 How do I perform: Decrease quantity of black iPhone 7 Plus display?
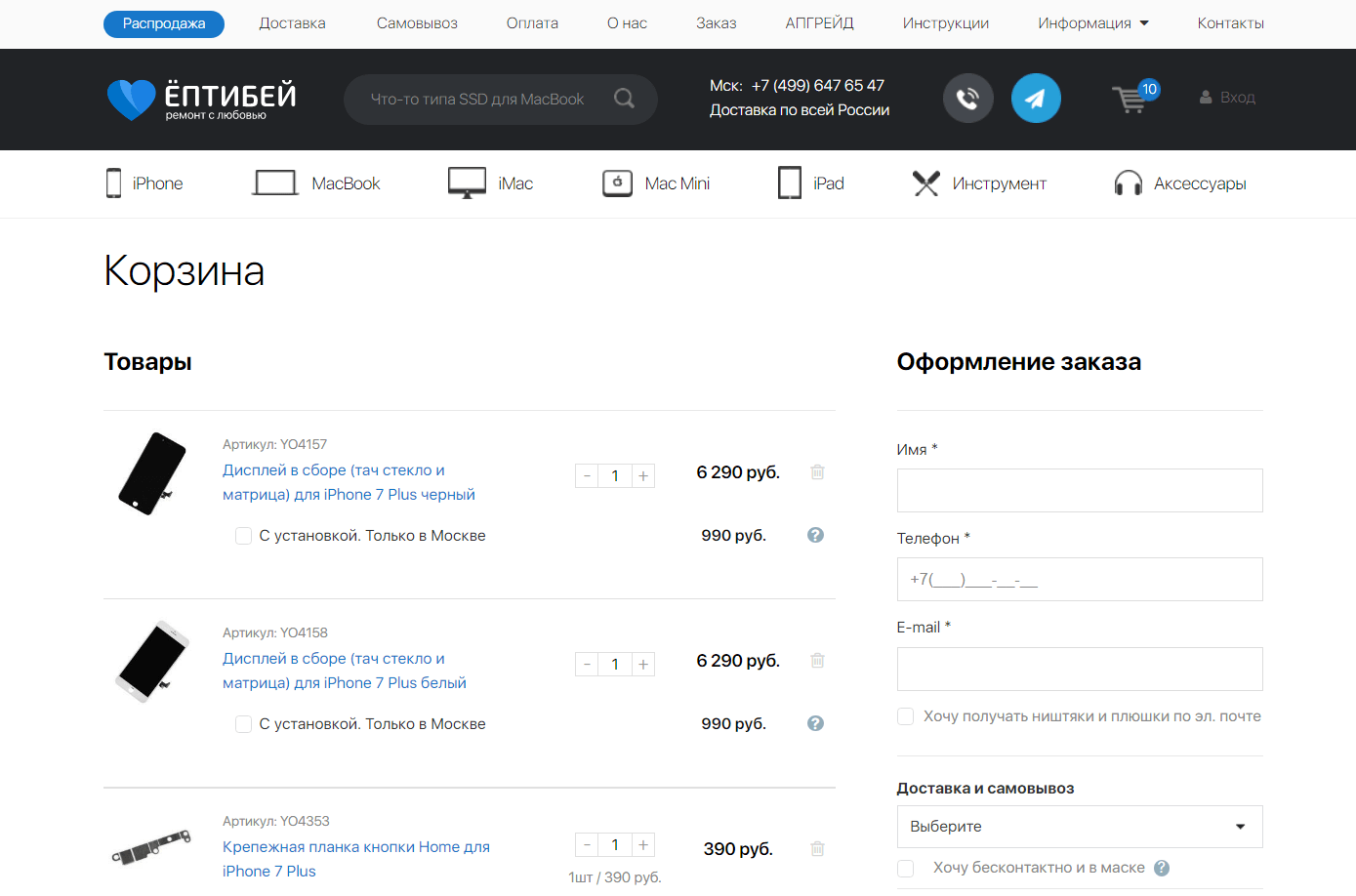pos(587,476)
